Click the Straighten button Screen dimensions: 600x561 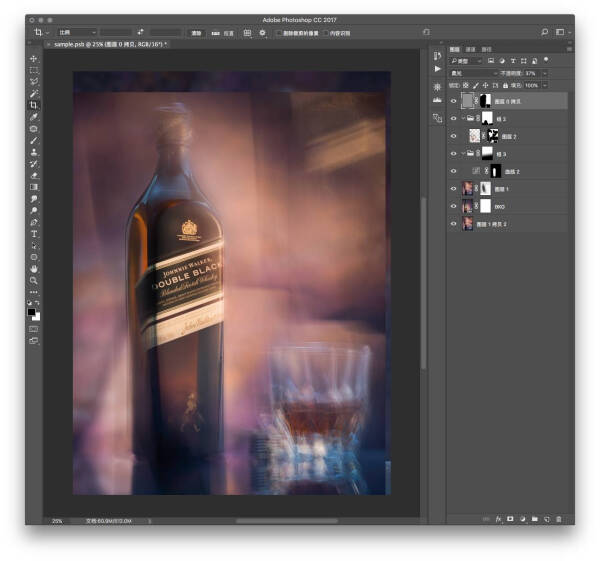223,33
